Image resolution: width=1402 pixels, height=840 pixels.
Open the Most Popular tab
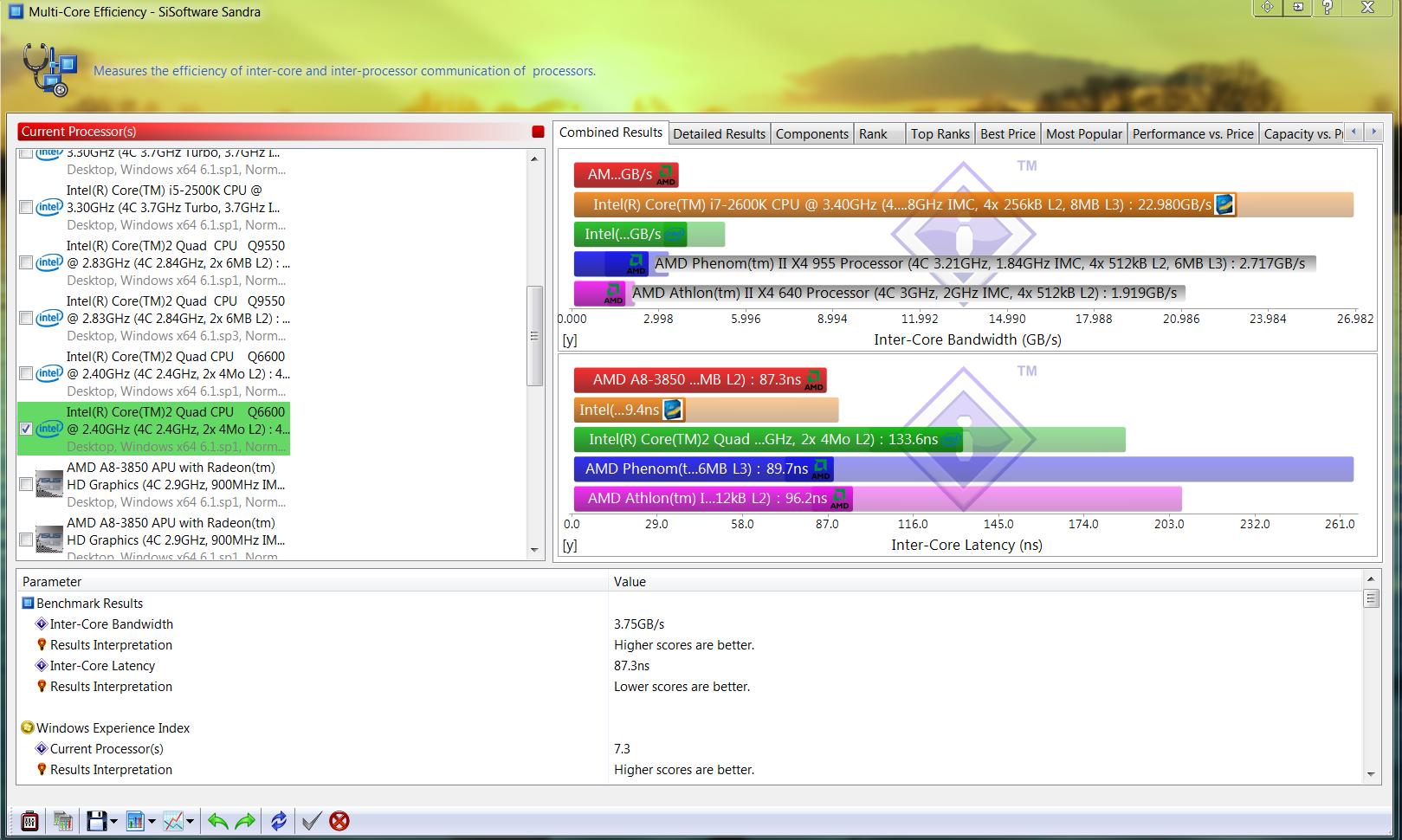tap(1084, 134)
